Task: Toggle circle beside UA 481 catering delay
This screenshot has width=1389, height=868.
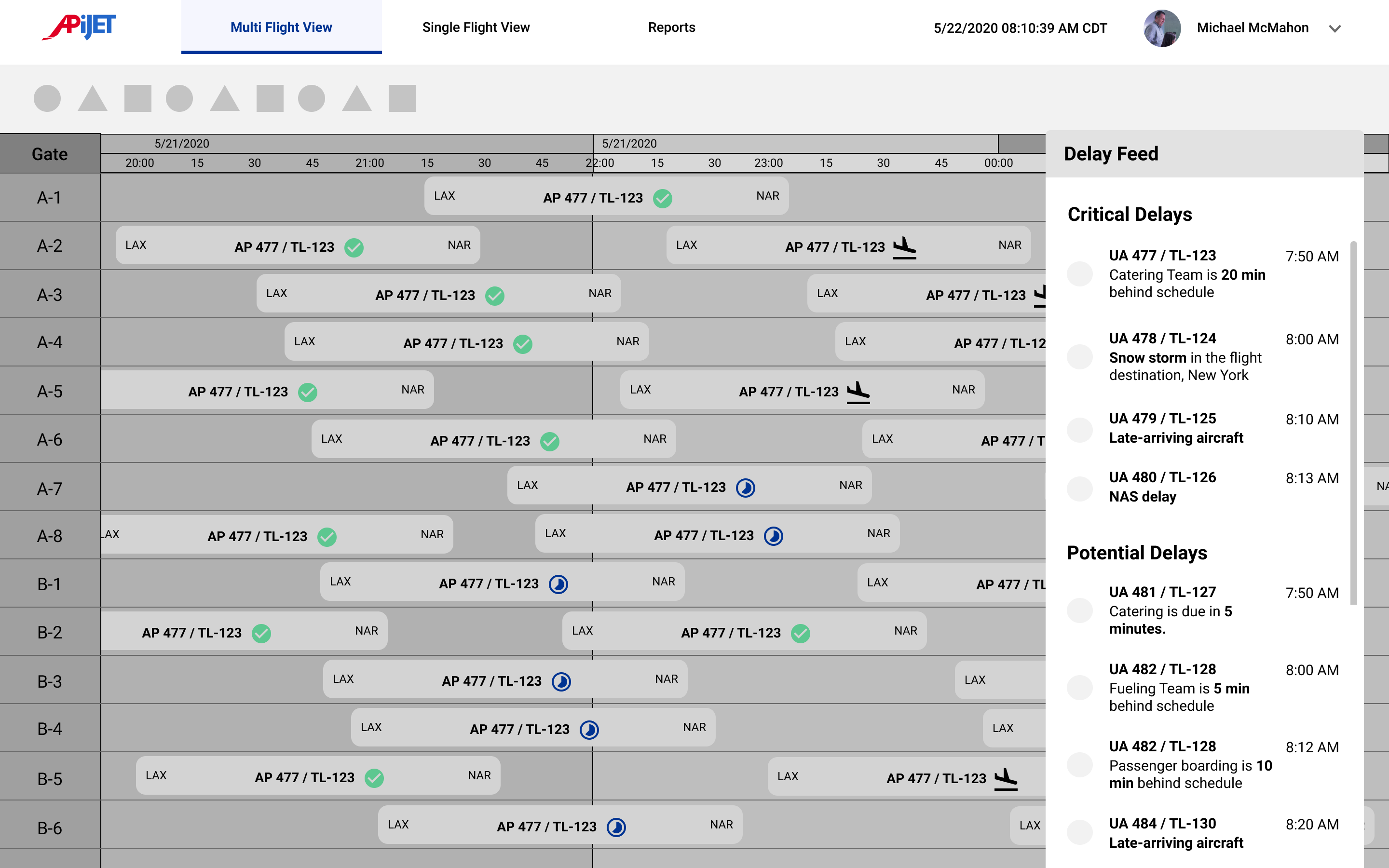Action: click(x=1080, y=610)
